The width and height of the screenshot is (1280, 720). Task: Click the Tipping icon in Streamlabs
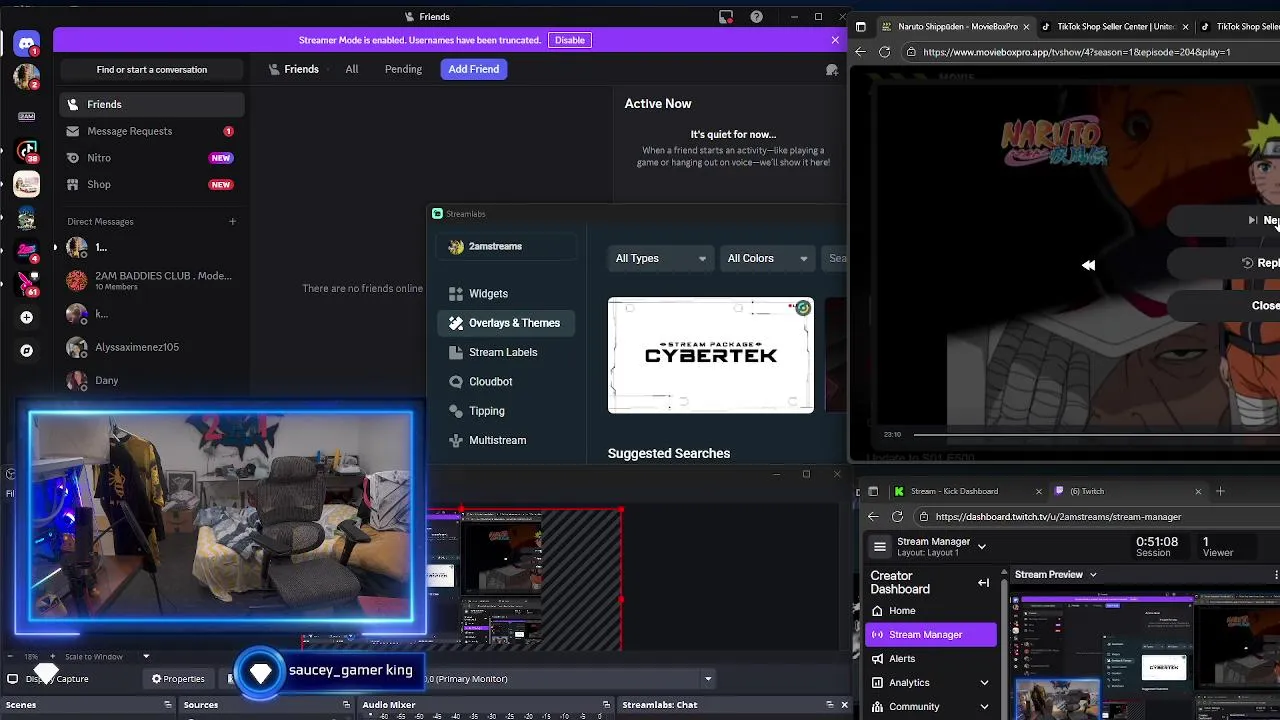point(456,411)
